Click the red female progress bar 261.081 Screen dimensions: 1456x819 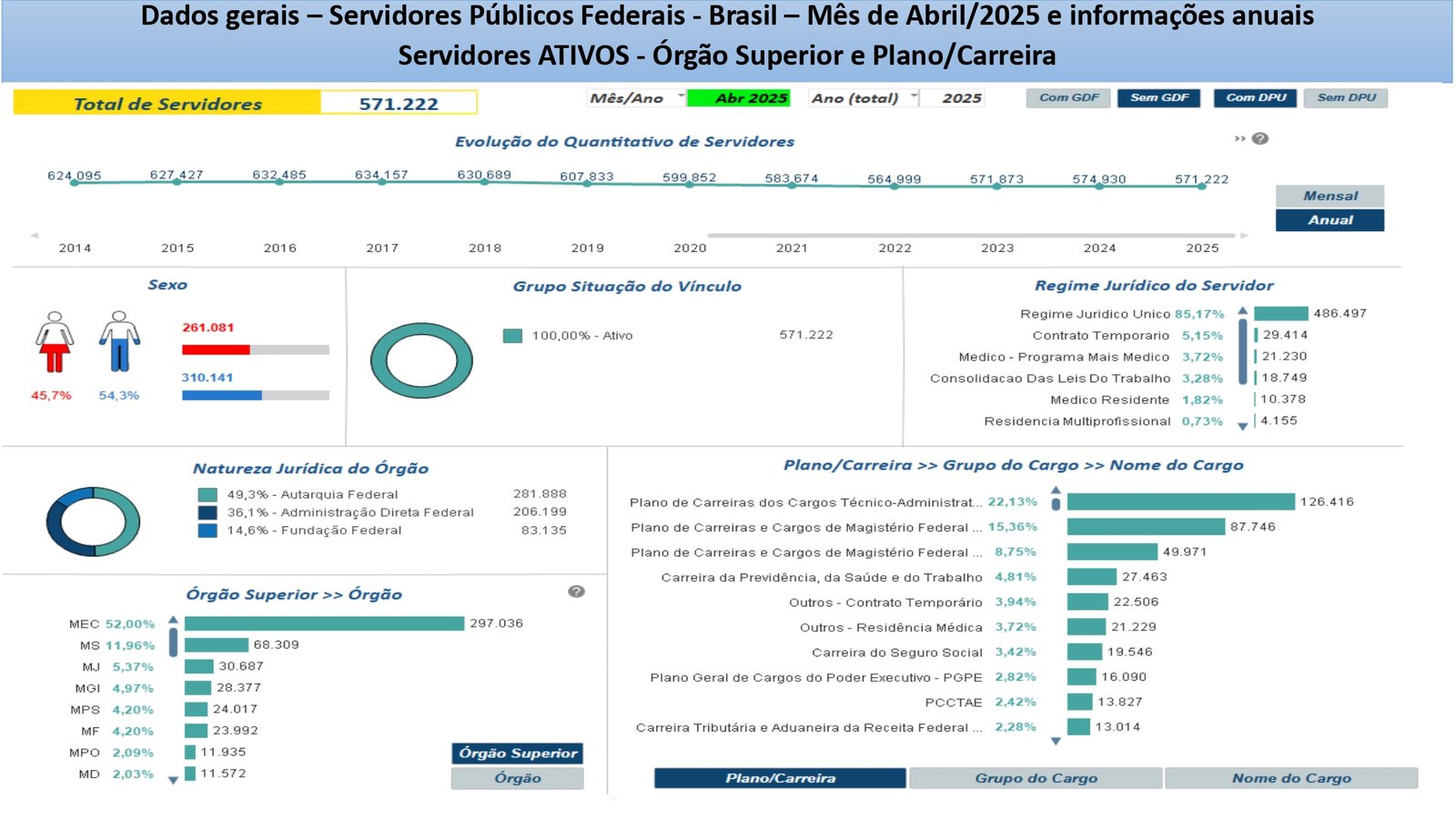point(216,349)
